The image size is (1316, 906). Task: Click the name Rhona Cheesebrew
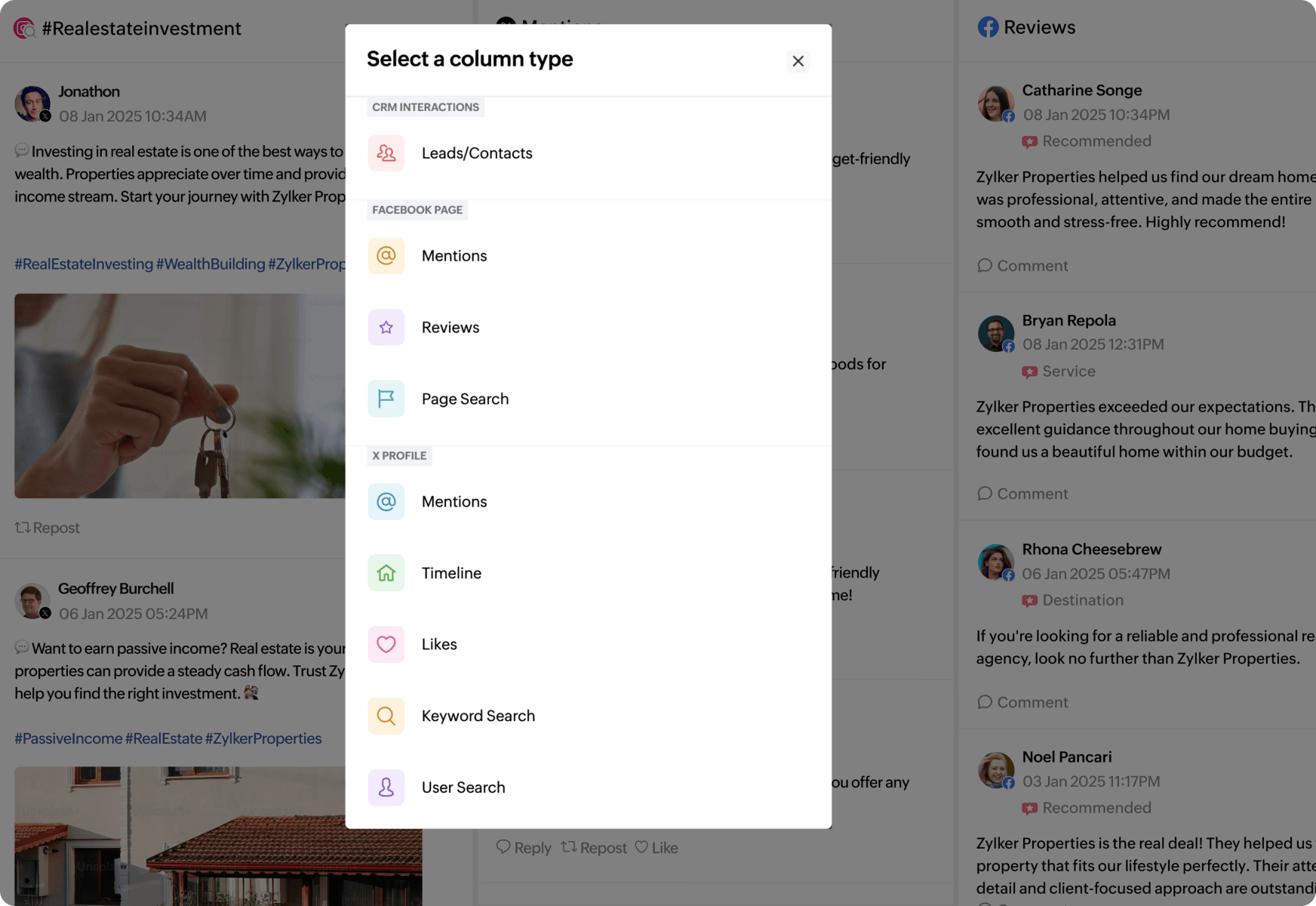tap(1092, 549)
